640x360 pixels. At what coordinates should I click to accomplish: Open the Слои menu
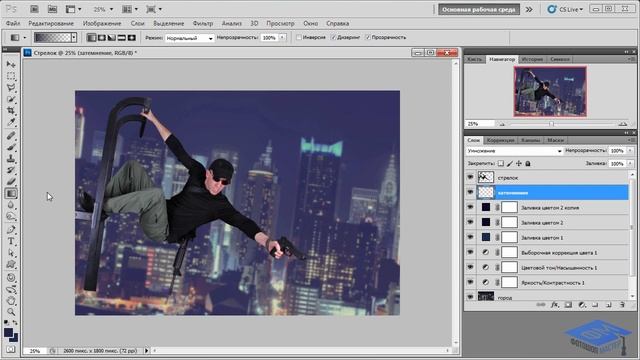pos(138,24)
